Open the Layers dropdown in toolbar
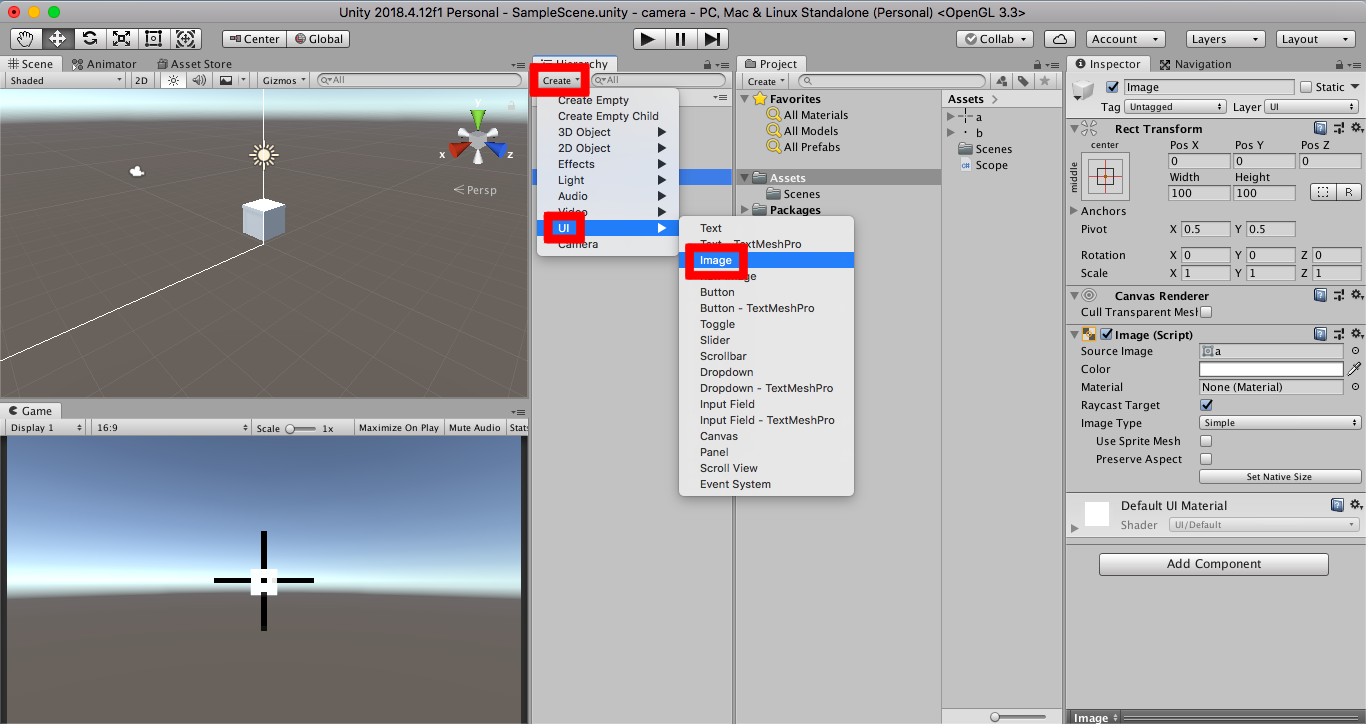The image size is (1366, 724). (1226, 39)
